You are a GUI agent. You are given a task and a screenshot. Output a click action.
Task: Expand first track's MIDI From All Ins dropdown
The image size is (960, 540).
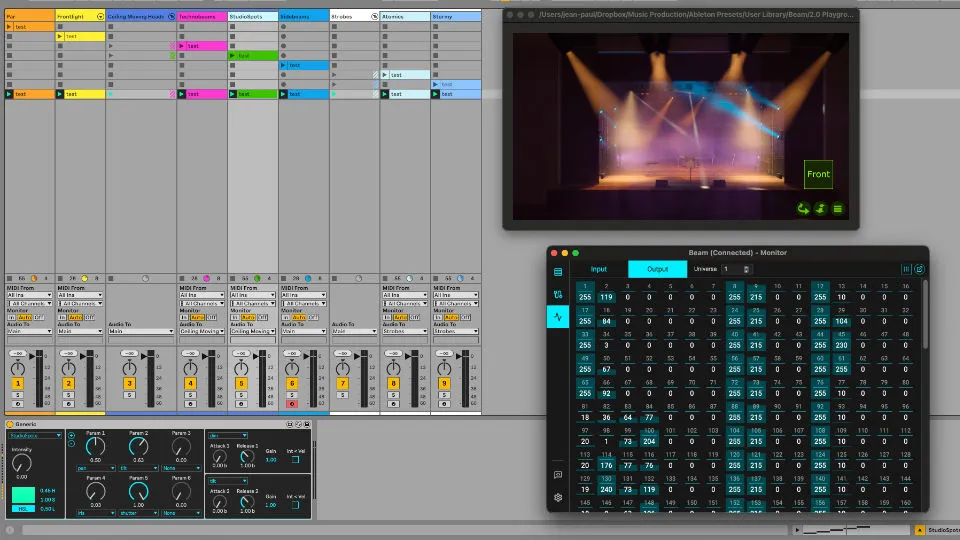28,295
